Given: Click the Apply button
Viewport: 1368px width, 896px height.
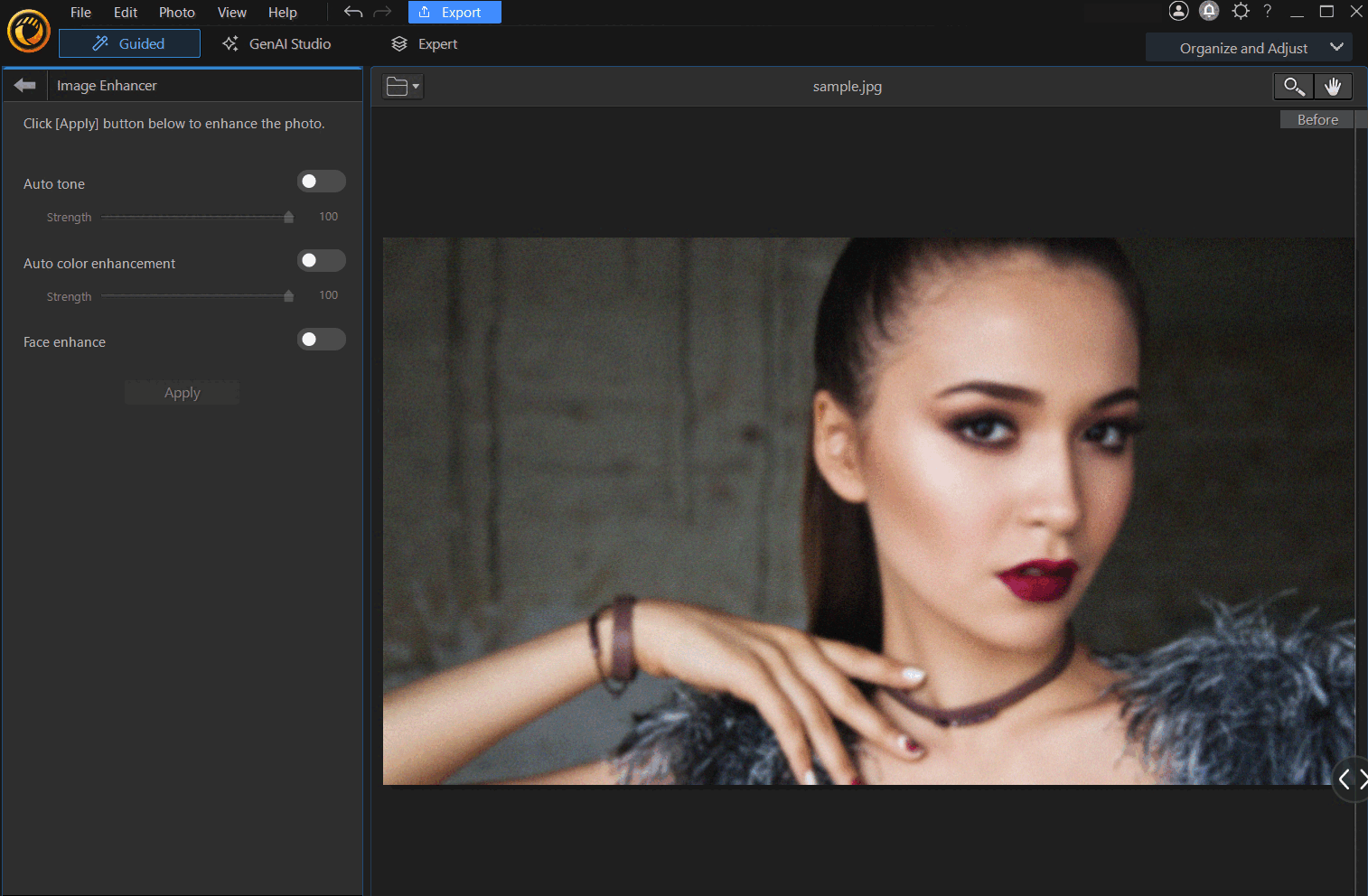Looking at the screenshot, I should pos(182,392).
